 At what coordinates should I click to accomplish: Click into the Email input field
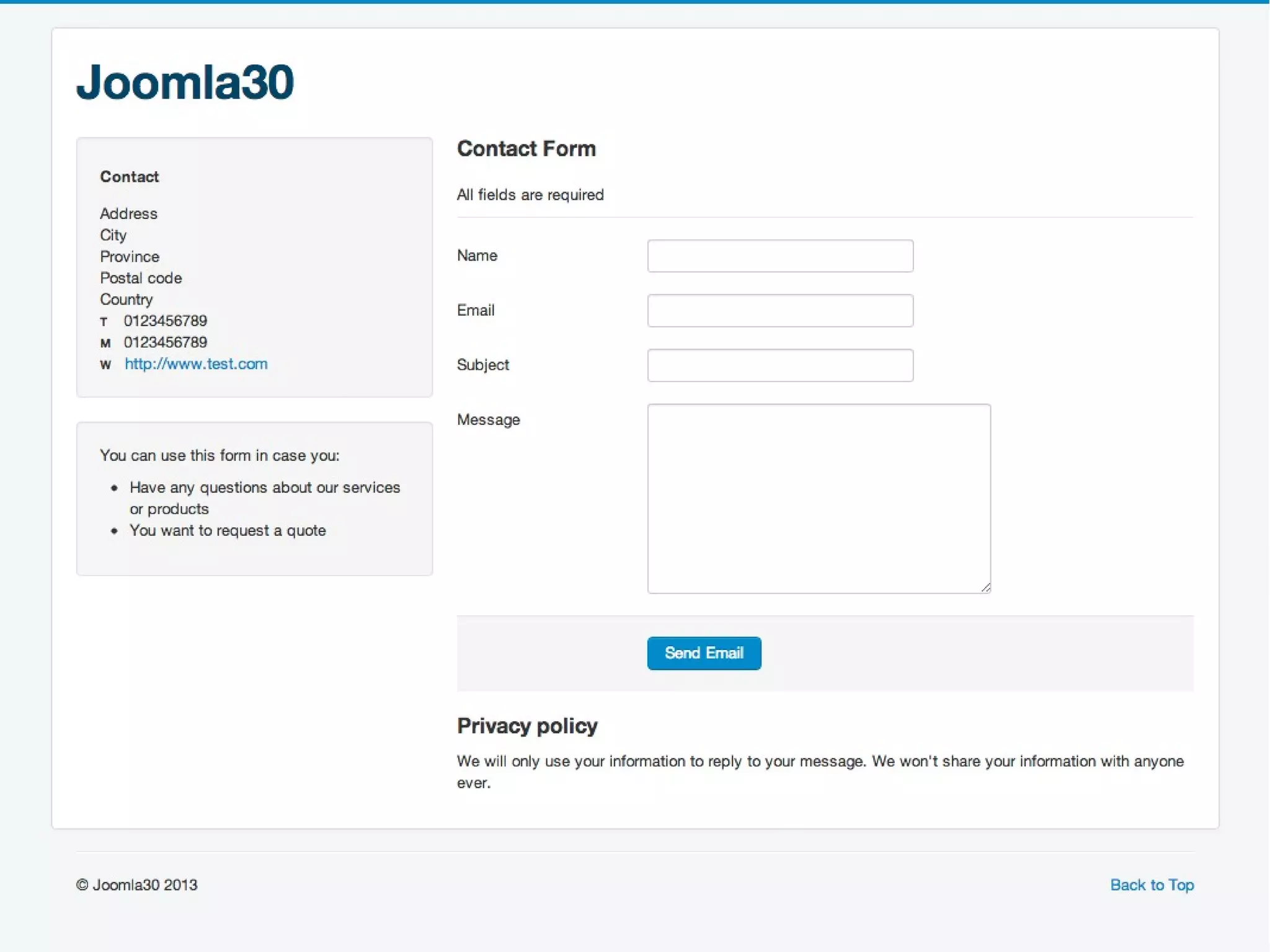click(x=779, y=310)
